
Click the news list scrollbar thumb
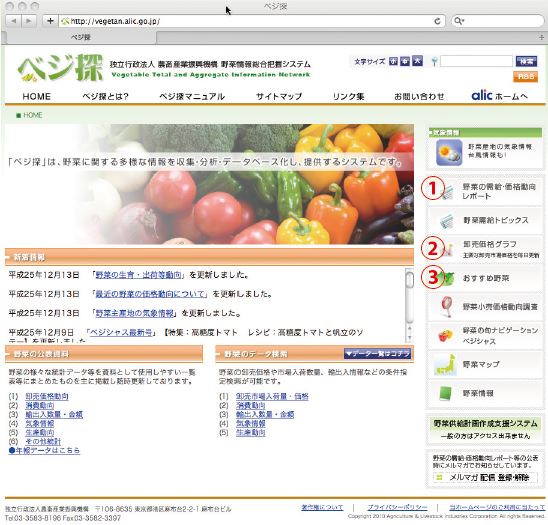[x=409, y=279]
